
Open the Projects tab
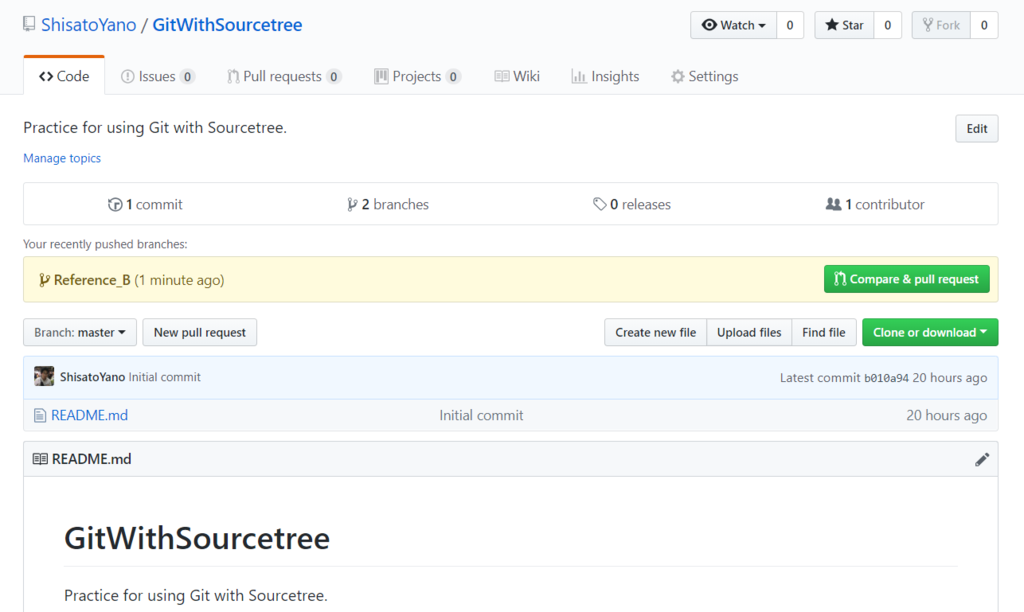tap(417, 76)
